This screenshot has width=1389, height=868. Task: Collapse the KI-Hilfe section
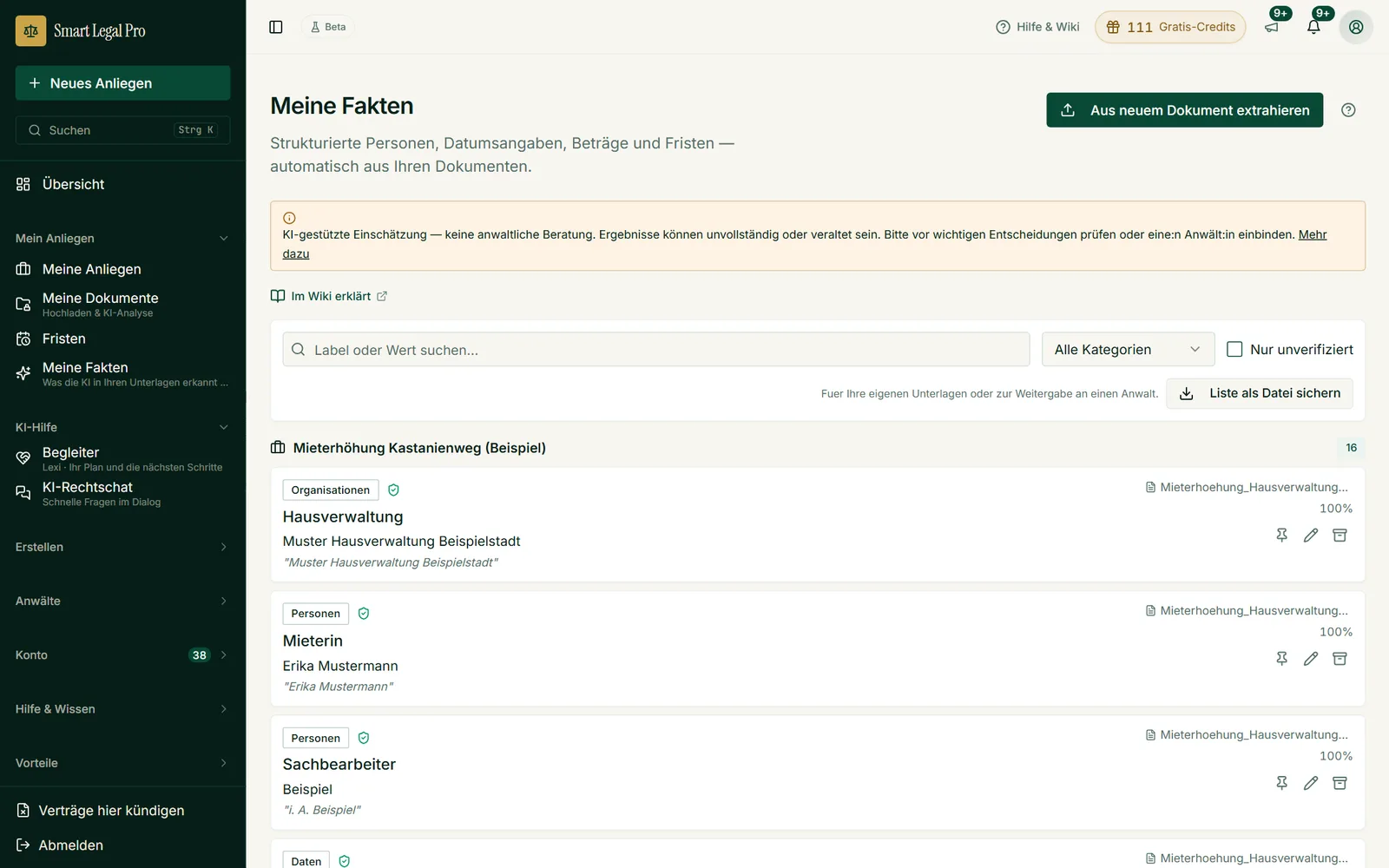click(122, 427)
